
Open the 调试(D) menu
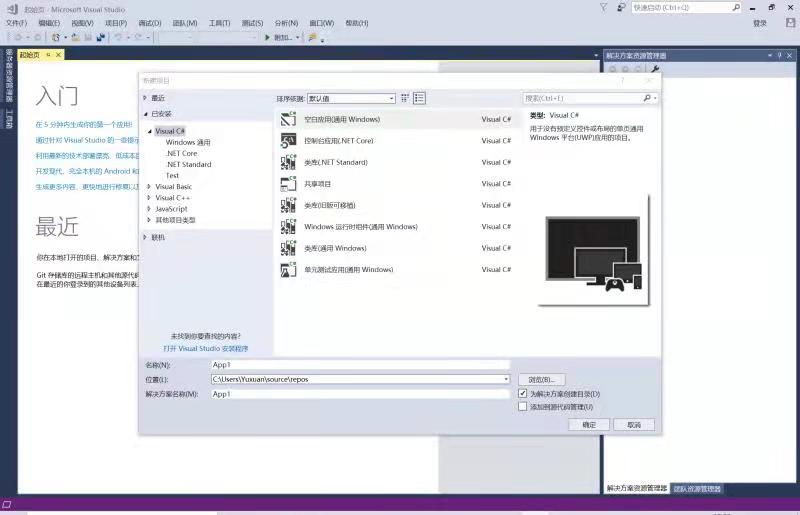point(149,23)
